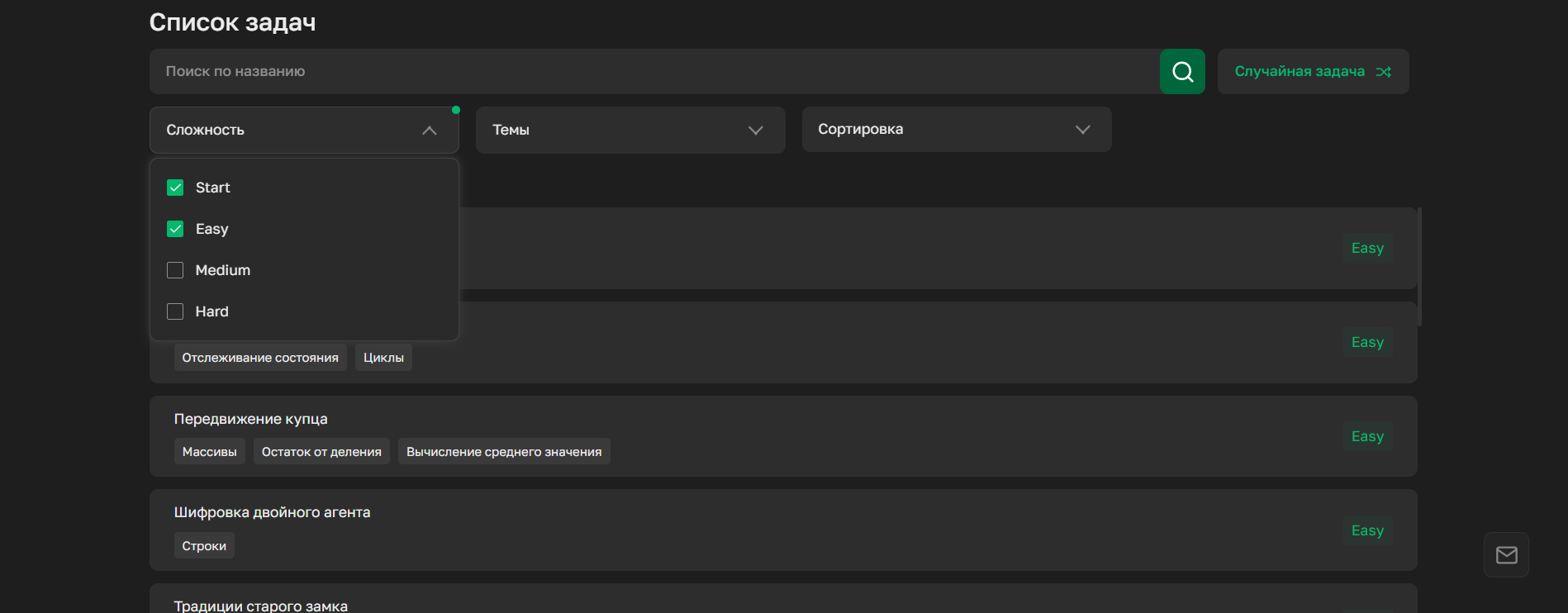Enable the Hard difficulty checkbox

[x=175, y=311]
